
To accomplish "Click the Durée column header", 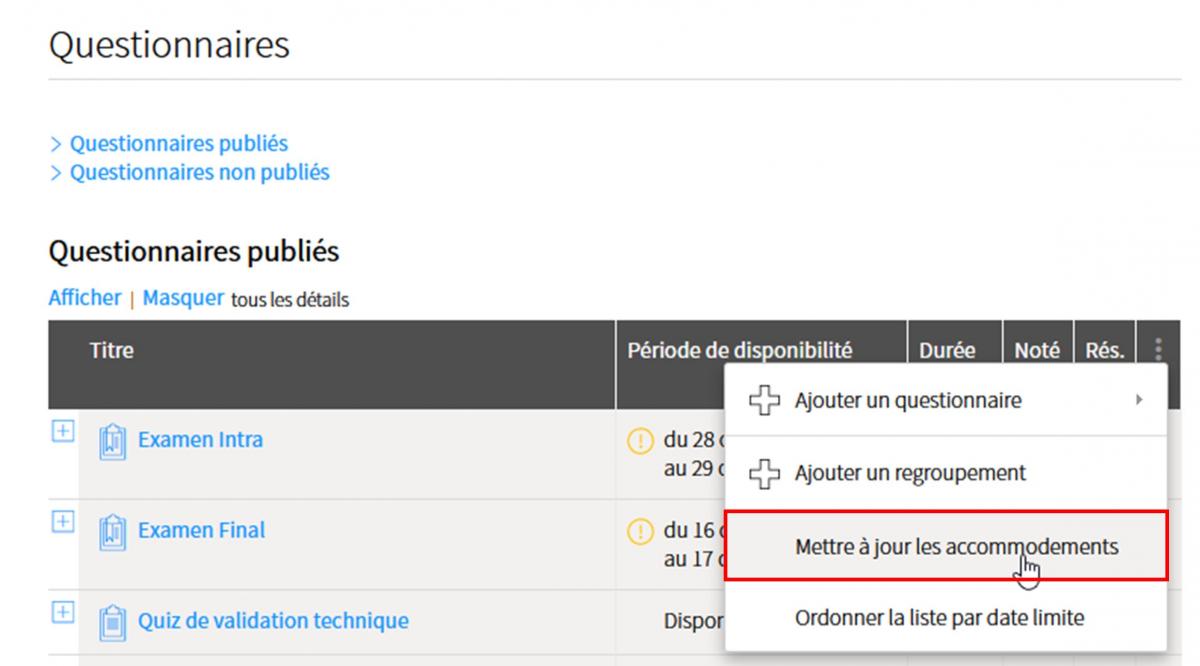I will click(947, 351).
